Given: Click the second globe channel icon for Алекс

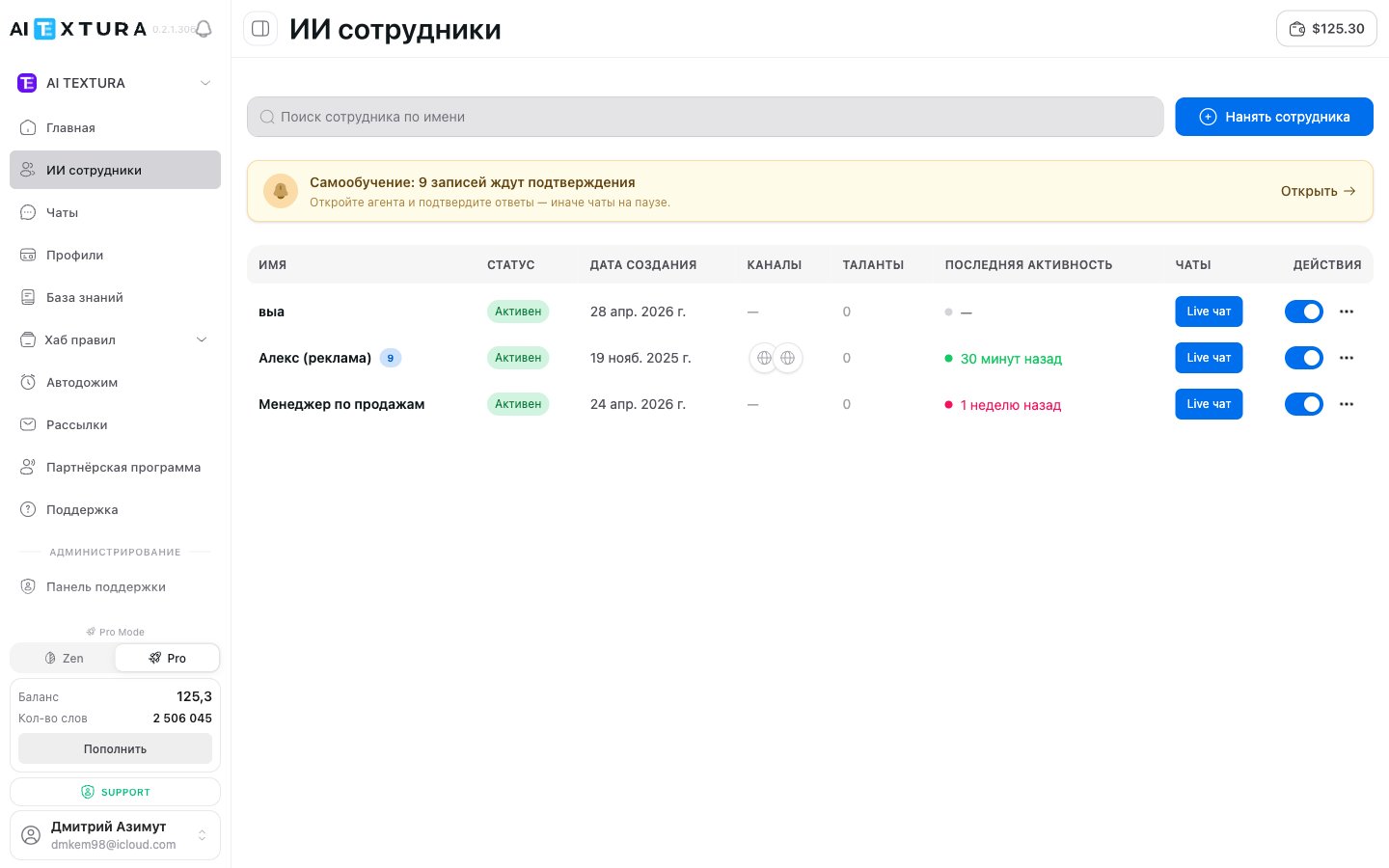Looking at the screenshot, I should click(788, 358).
